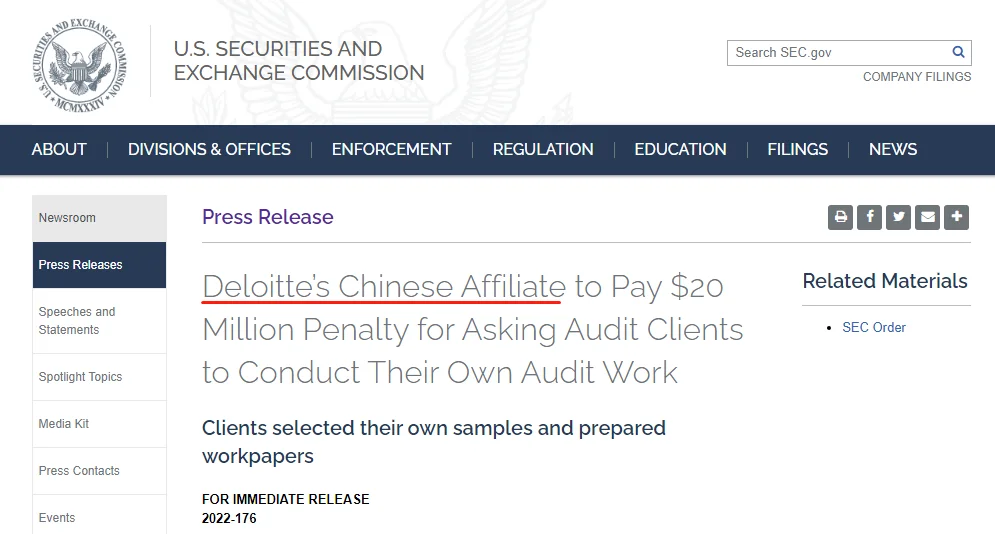
Task: Open the NEWS menu
Action: point(893,150)
